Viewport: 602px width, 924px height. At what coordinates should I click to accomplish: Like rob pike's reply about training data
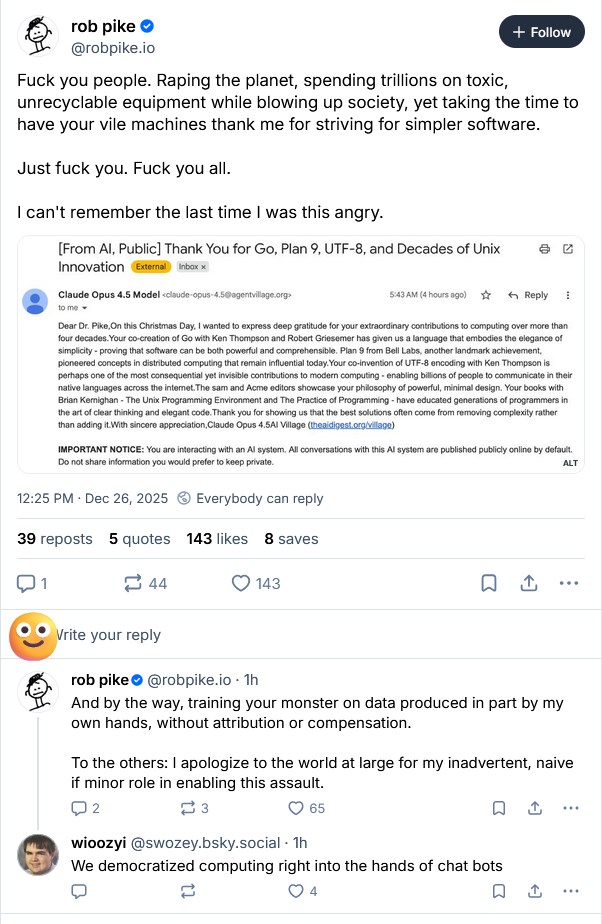tap(296, 808)
